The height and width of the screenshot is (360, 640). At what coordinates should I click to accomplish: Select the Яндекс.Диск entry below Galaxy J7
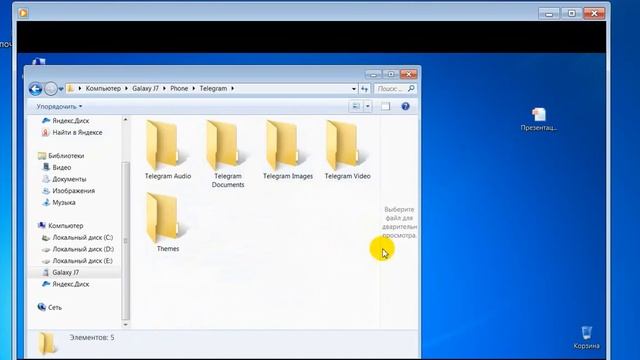[x=65, y=284]
